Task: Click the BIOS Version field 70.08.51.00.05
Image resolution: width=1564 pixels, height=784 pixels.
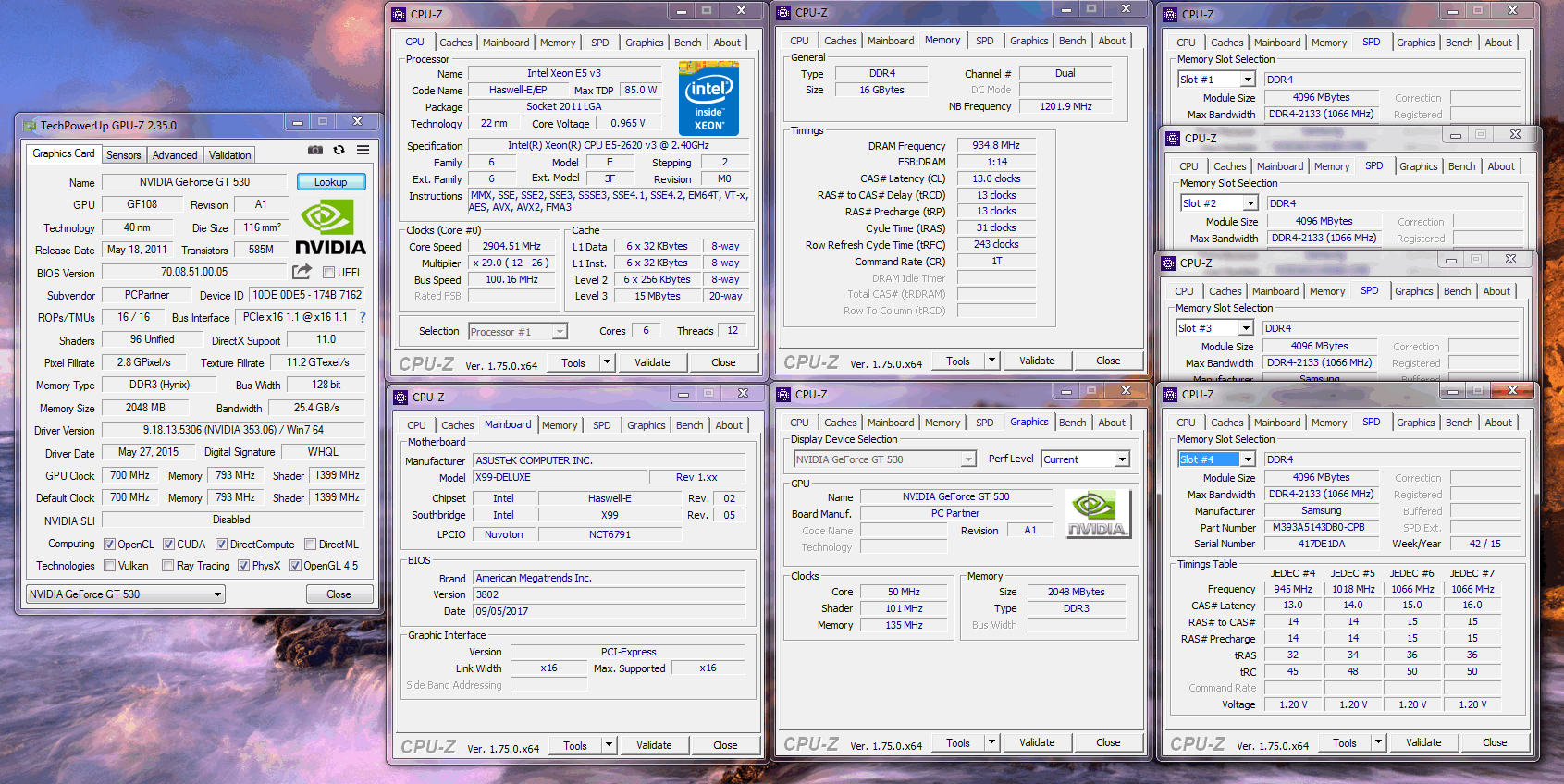Action: pos(194,272)
